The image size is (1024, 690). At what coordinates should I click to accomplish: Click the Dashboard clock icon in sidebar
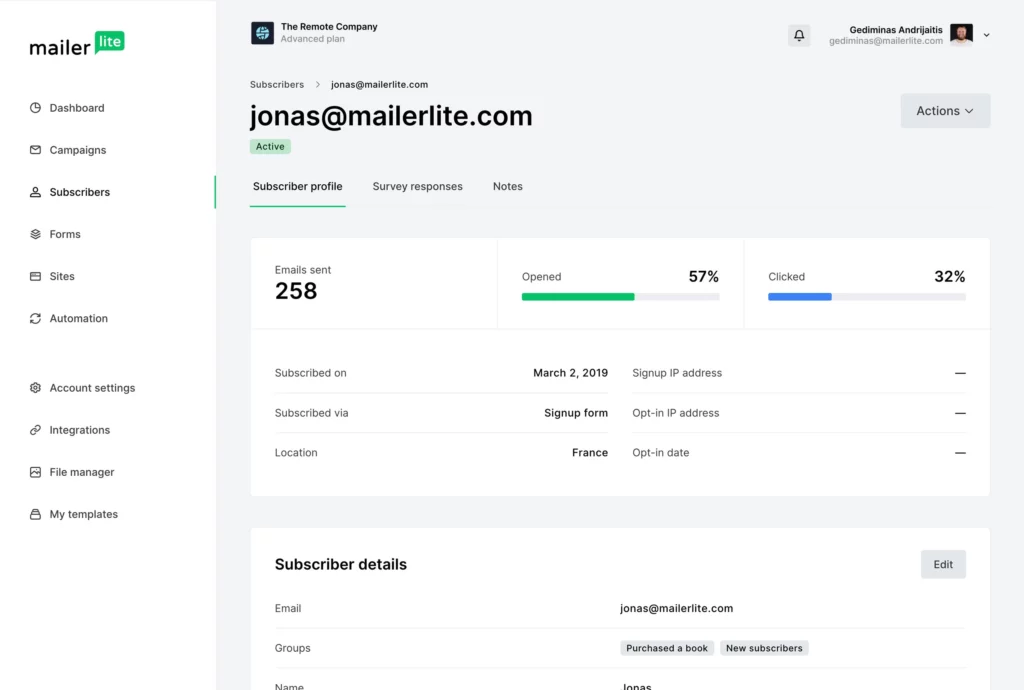(35, 108)
